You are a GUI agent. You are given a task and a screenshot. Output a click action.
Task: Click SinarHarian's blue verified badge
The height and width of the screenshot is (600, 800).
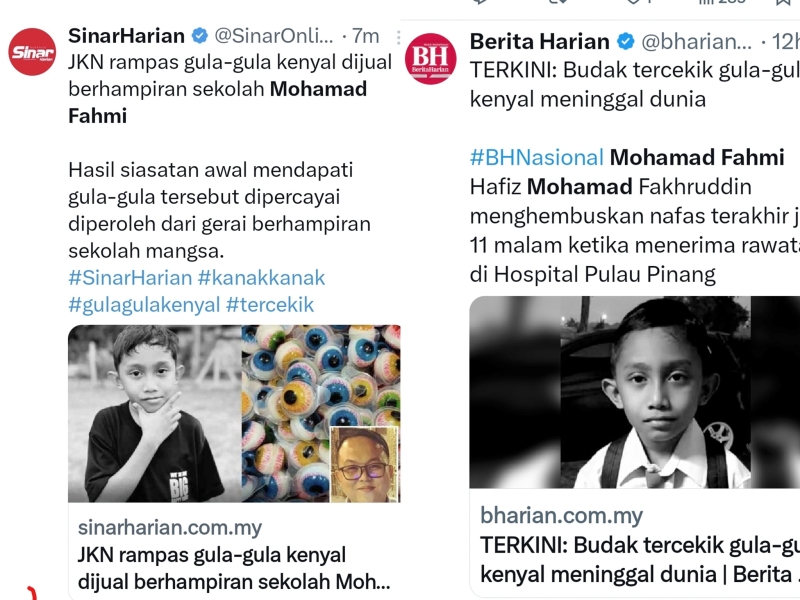pos(199,36)
